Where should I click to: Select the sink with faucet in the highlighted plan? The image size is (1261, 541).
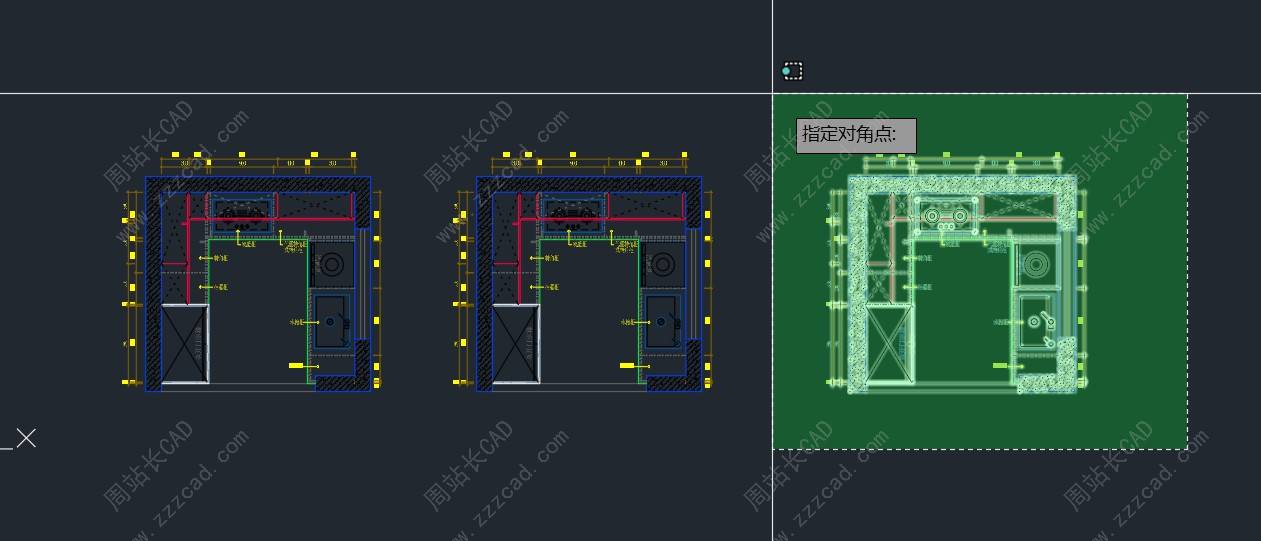[1039, 321]
